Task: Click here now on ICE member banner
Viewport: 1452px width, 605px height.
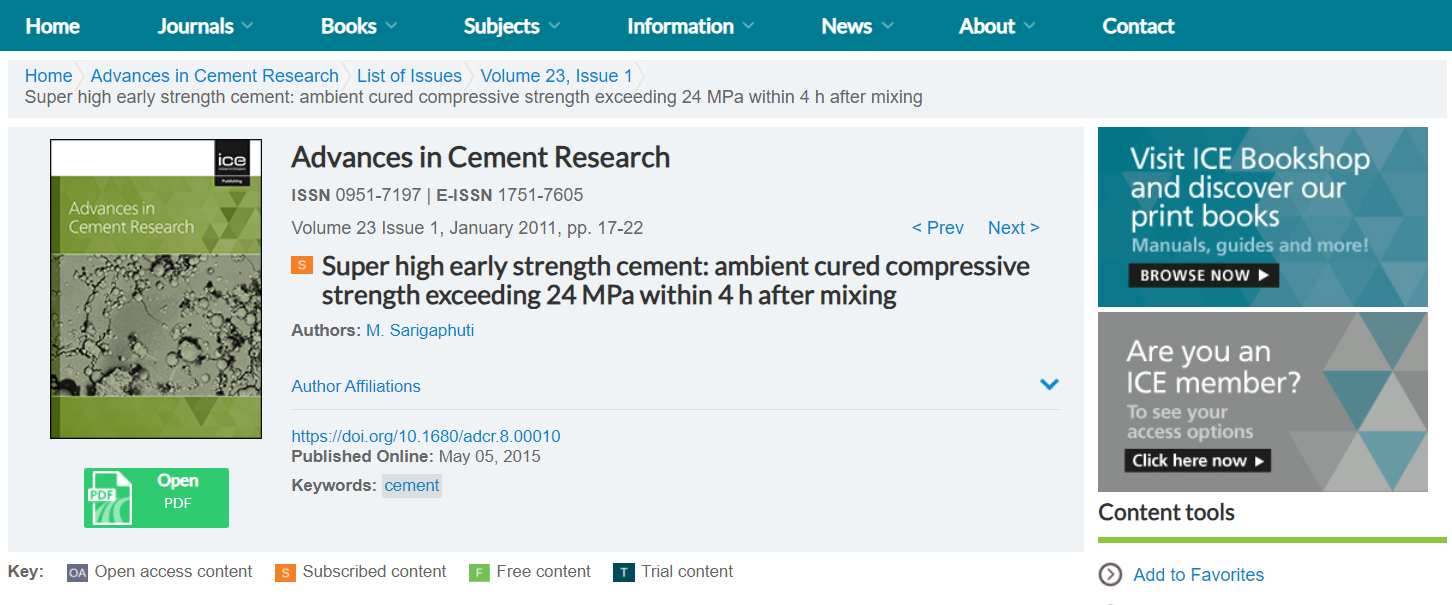Action: 1197,461
